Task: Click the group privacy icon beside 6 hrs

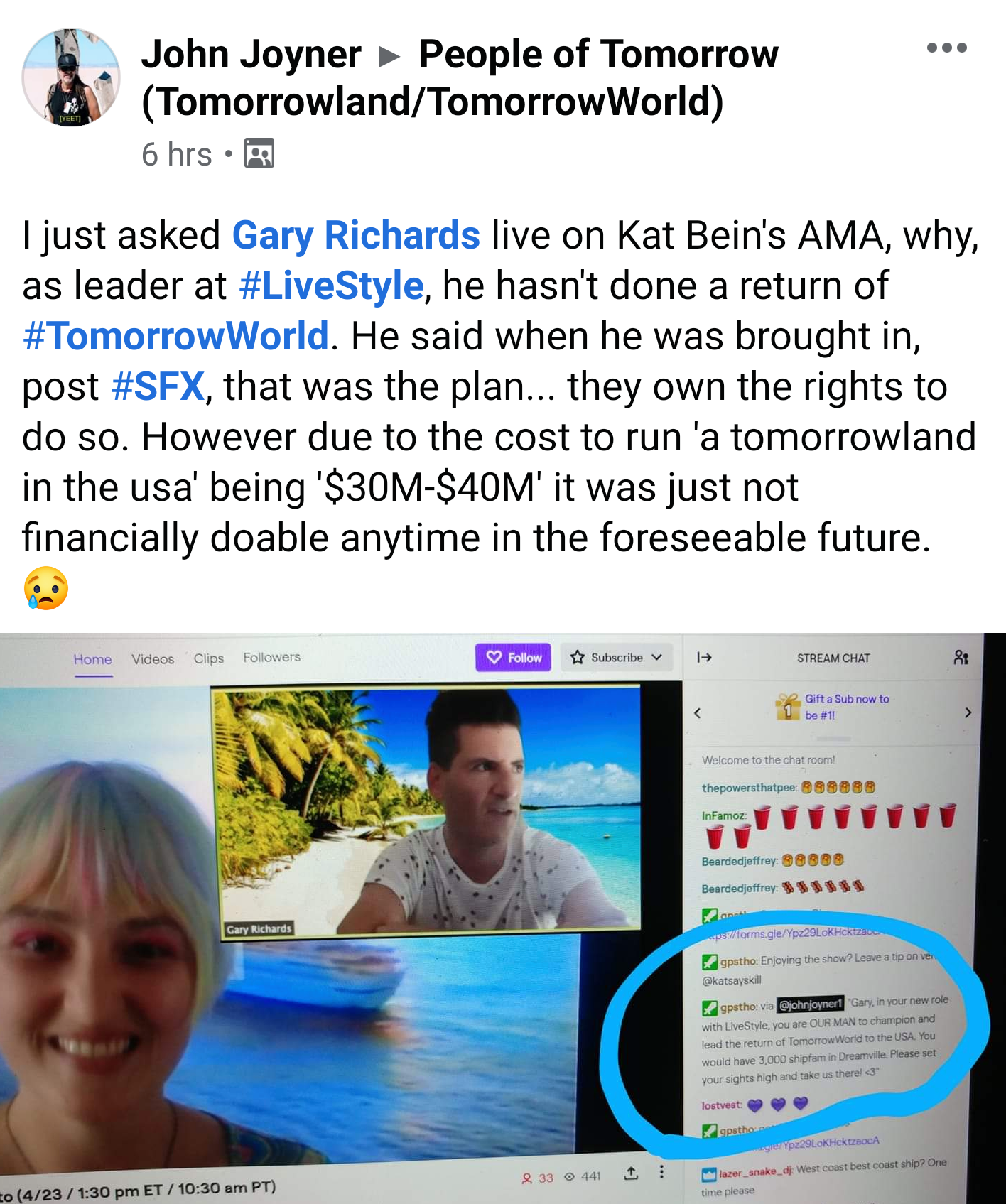Action: click(x=259, y=153)
